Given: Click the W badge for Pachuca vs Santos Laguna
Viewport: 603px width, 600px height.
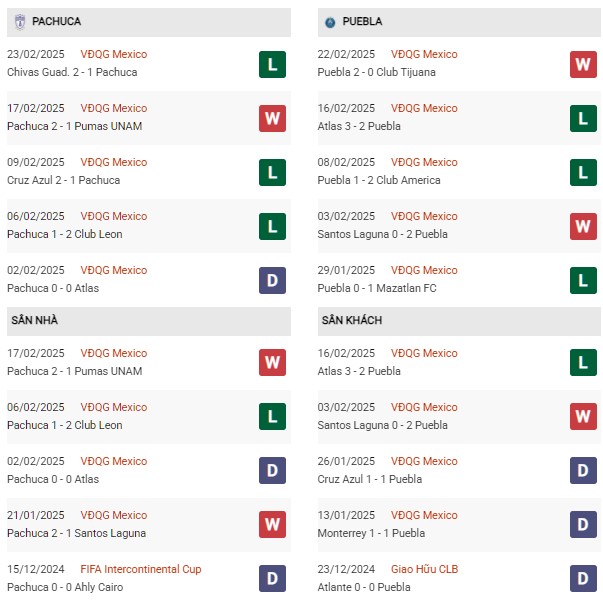Looking at the screenshot, I should click(x=272, y=524).
